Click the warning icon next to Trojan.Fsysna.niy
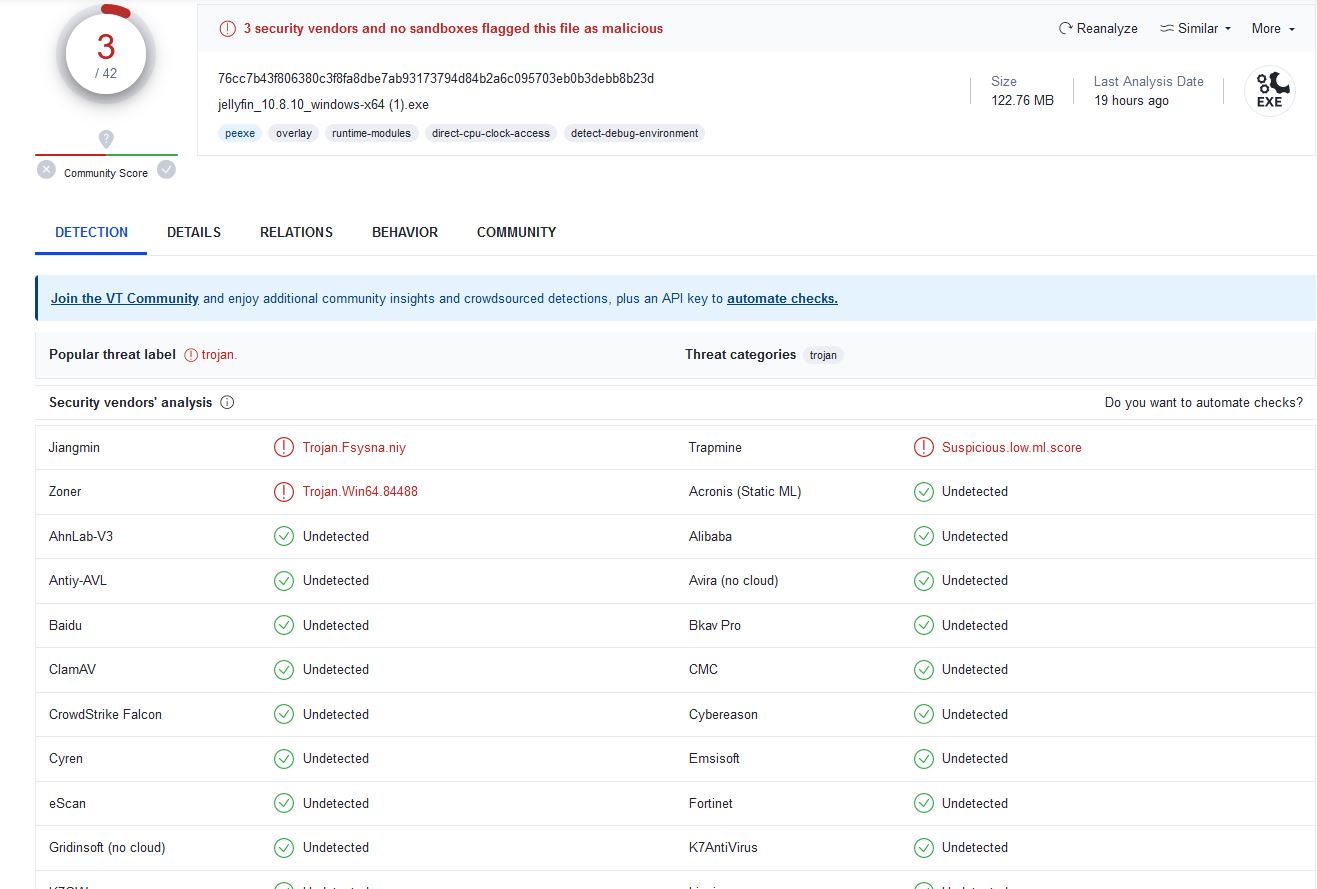 [x=284, y=448]
